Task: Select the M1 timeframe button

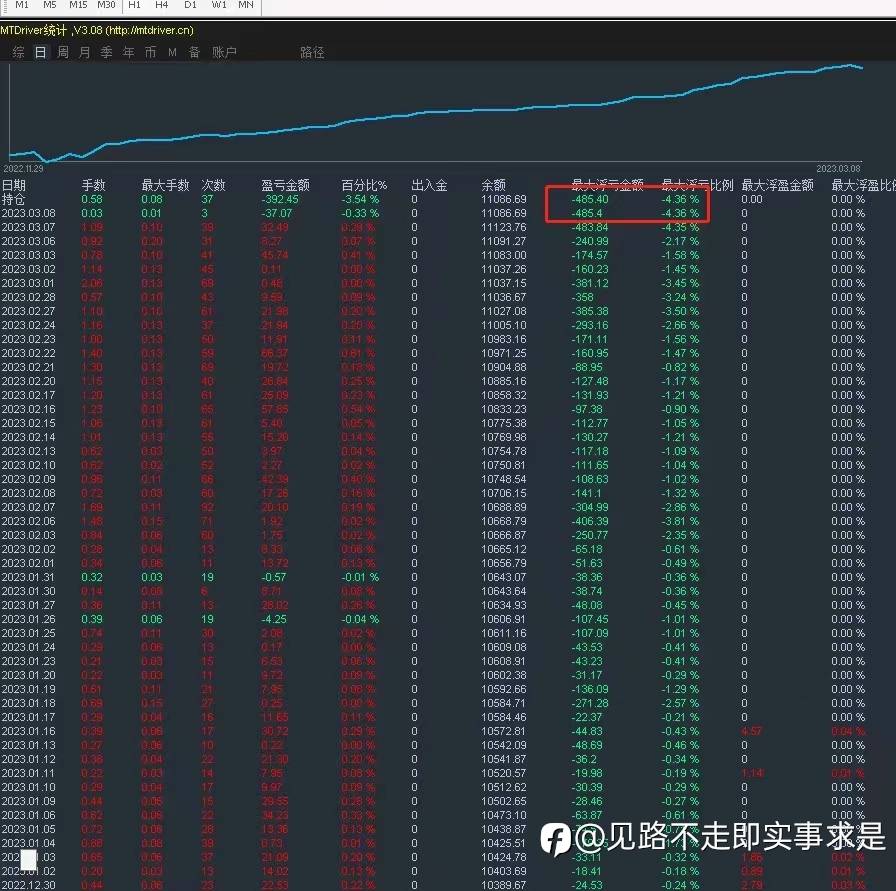Action: click(22, 5)
